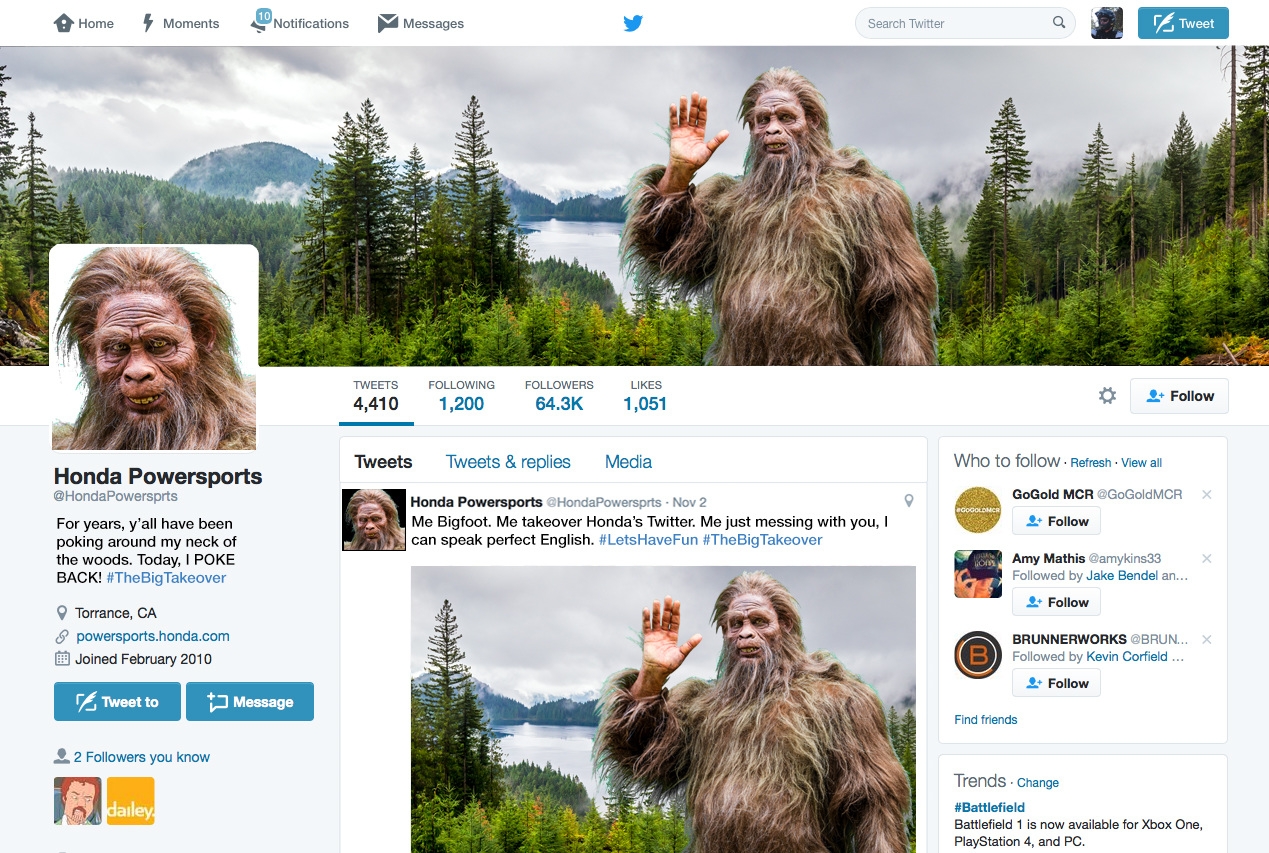
Task: Open the Nov 2 tweet timestamp
Action: [690, 502]
